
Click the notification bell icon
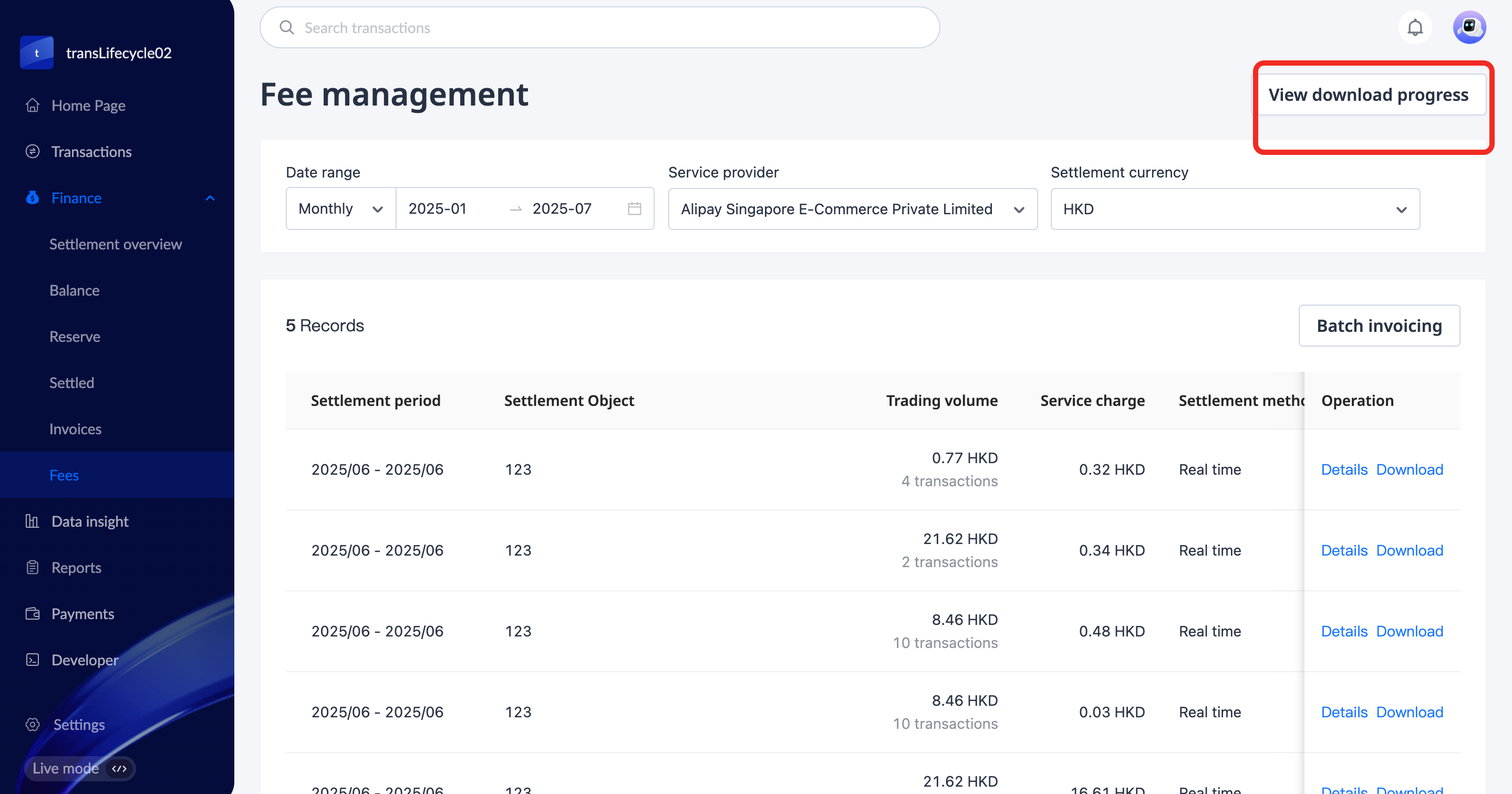(x=1415, y=28)
